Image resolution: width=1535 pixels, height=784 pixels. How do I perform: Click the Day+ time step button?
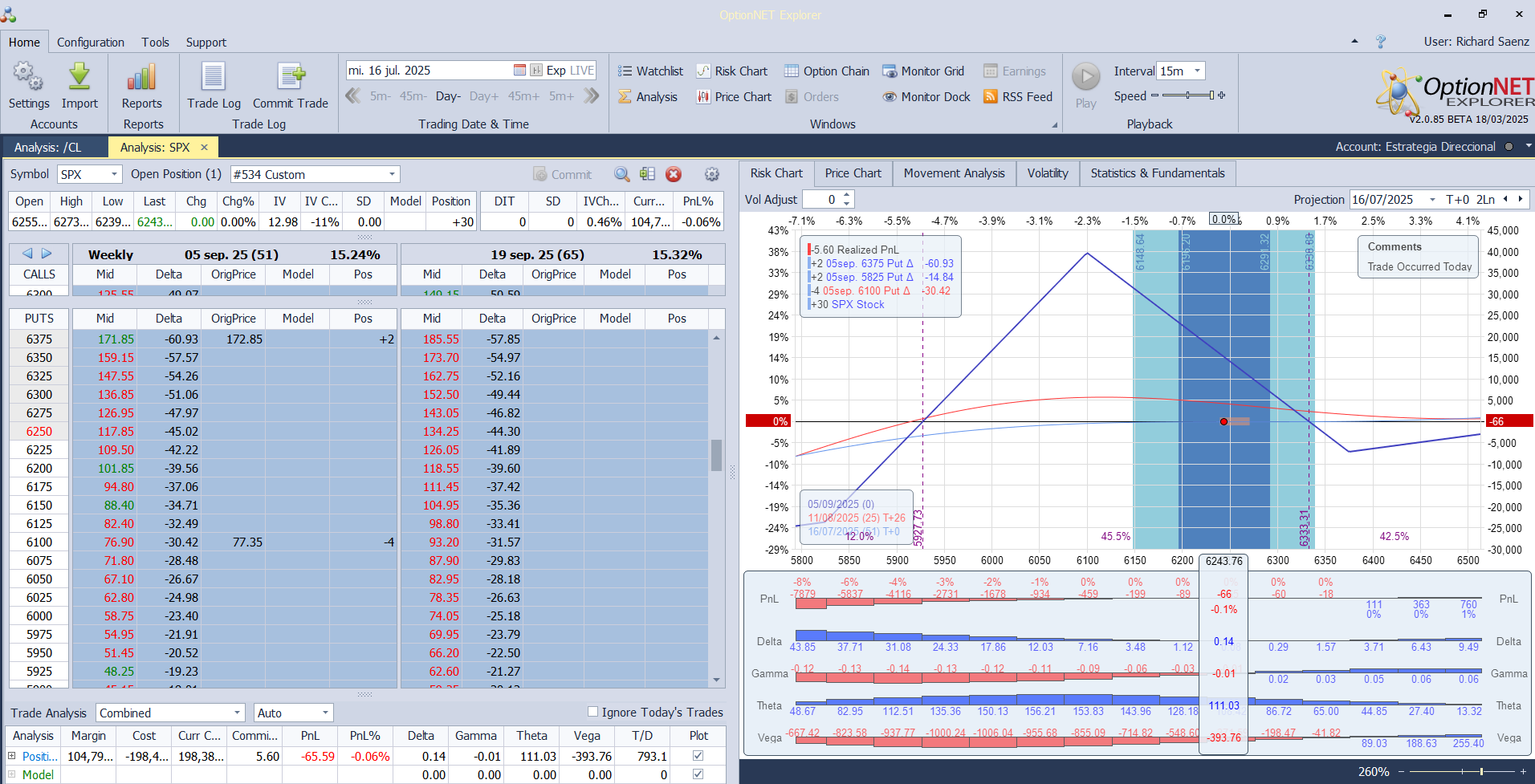pos(484,96)
